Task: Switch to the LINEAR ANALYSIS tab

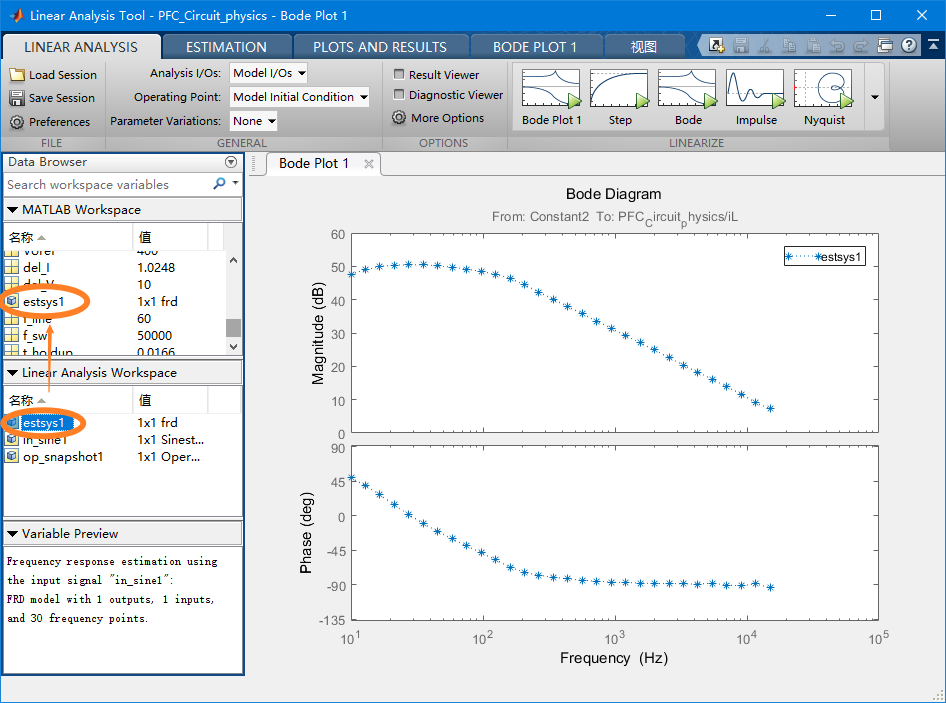Action: coord(81,47)
